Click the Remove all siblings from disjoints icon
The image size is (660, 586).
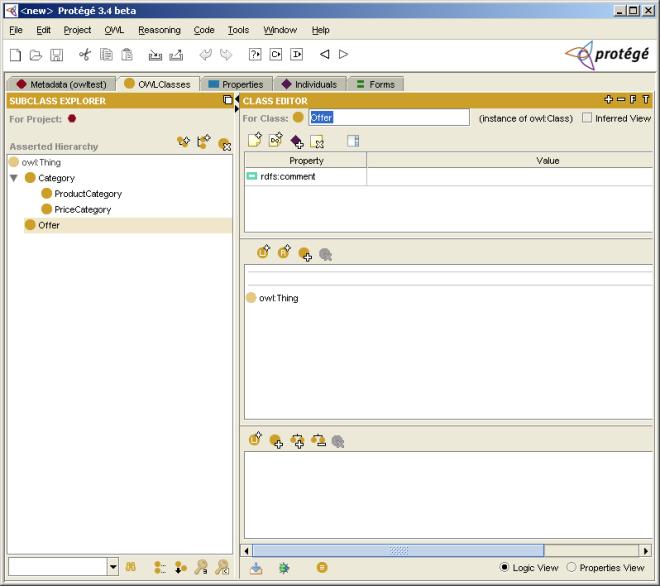click(318, 440)
